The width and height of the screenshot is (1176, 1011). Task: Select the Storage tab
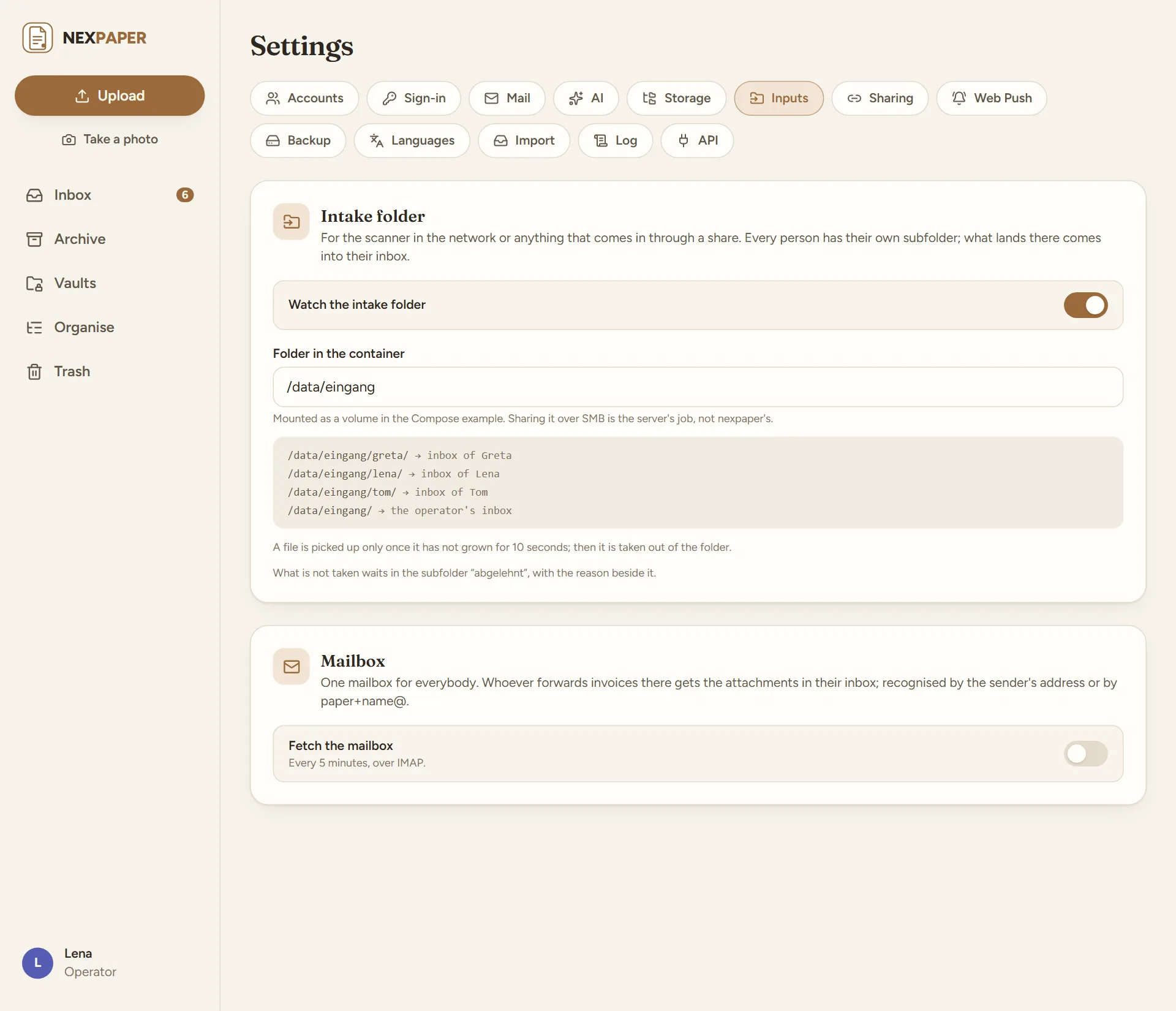pyautogui.click(x=677, y=98)
